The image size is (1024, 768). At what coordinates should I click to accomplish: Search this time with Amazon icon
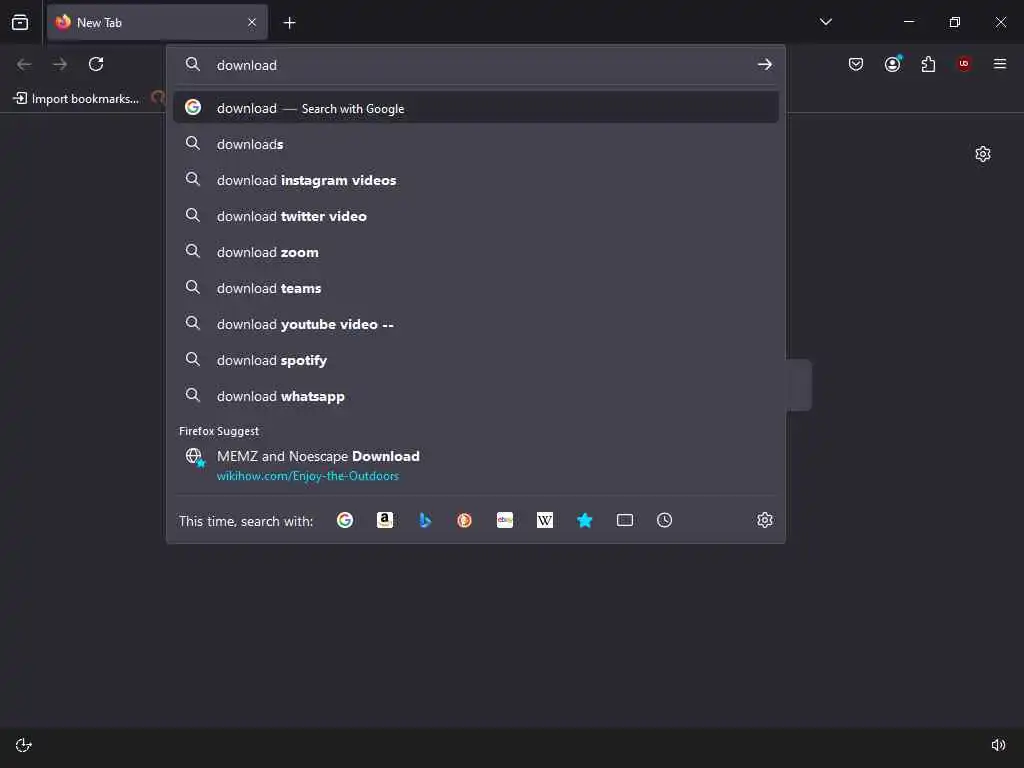pos(385,520)
